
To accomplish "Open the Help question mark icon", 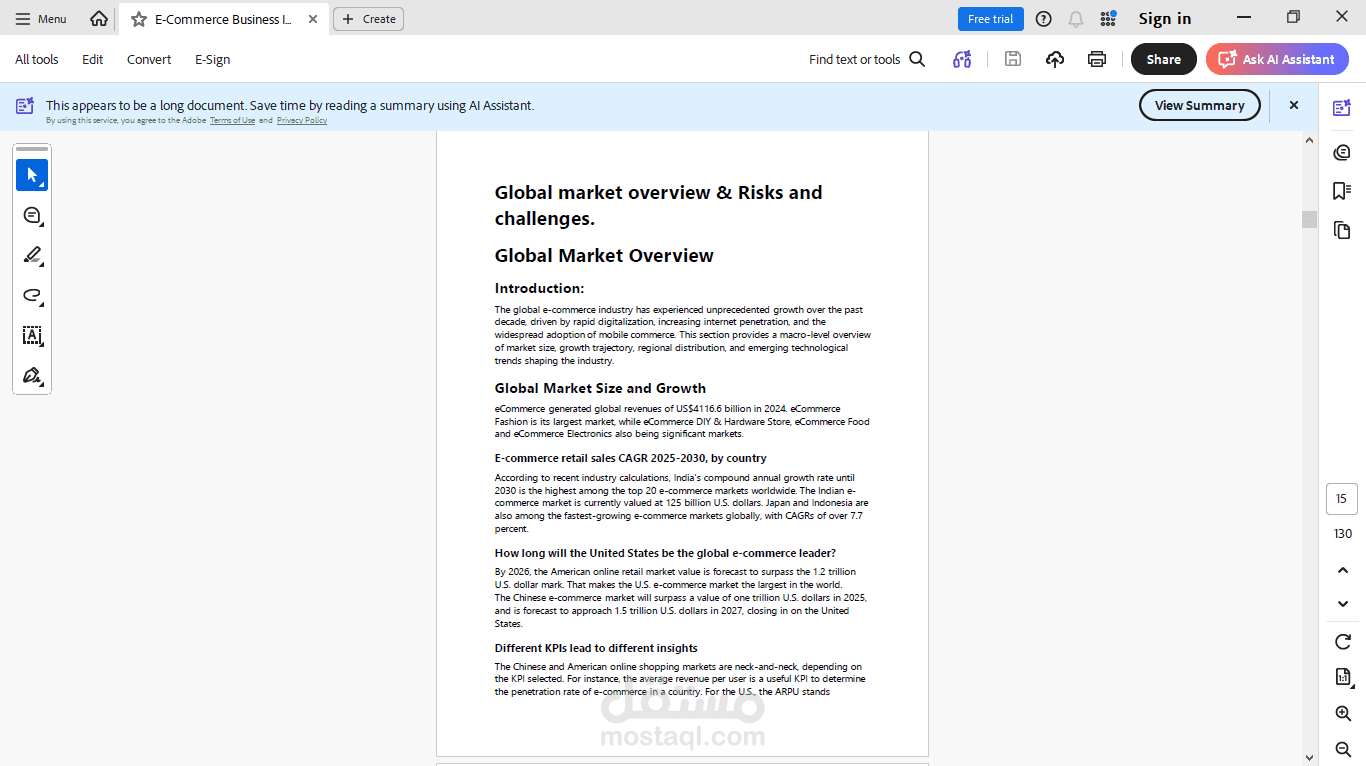I will (1044, 19).
